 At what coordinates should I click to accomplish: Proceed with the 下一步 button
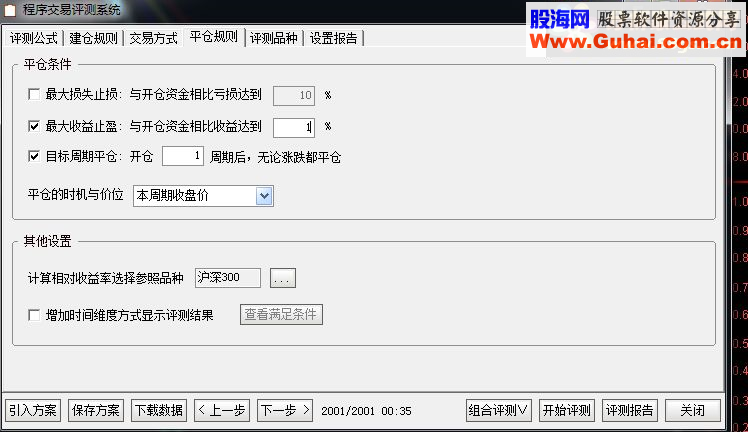pyautogui.click(x=285, y=411)
